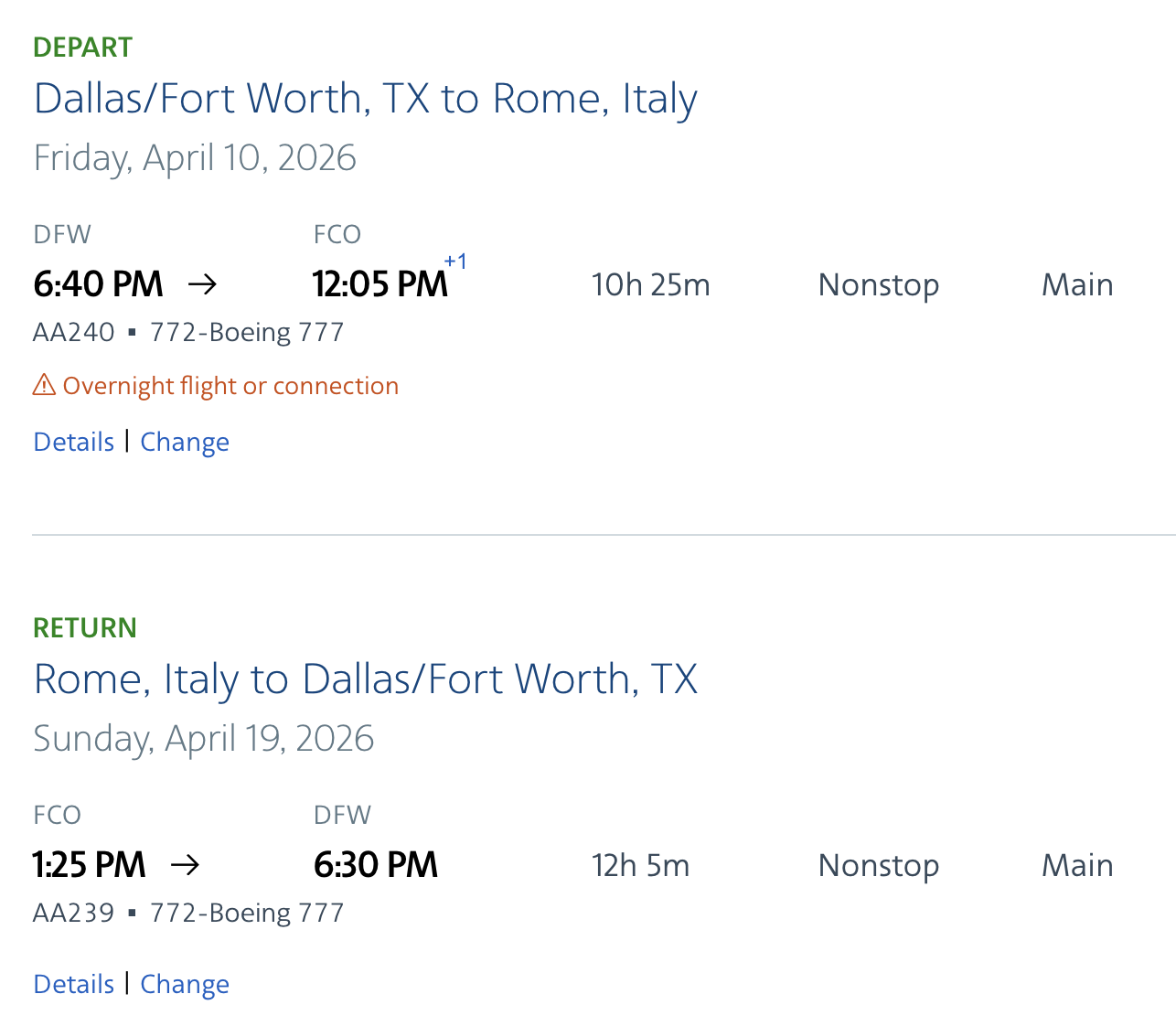This screenshot has width=1176, height=1026.
Task: Click the "Dallas/Fort Worth, TX to Rome, Italy" heading
Action: coord(366,99)
